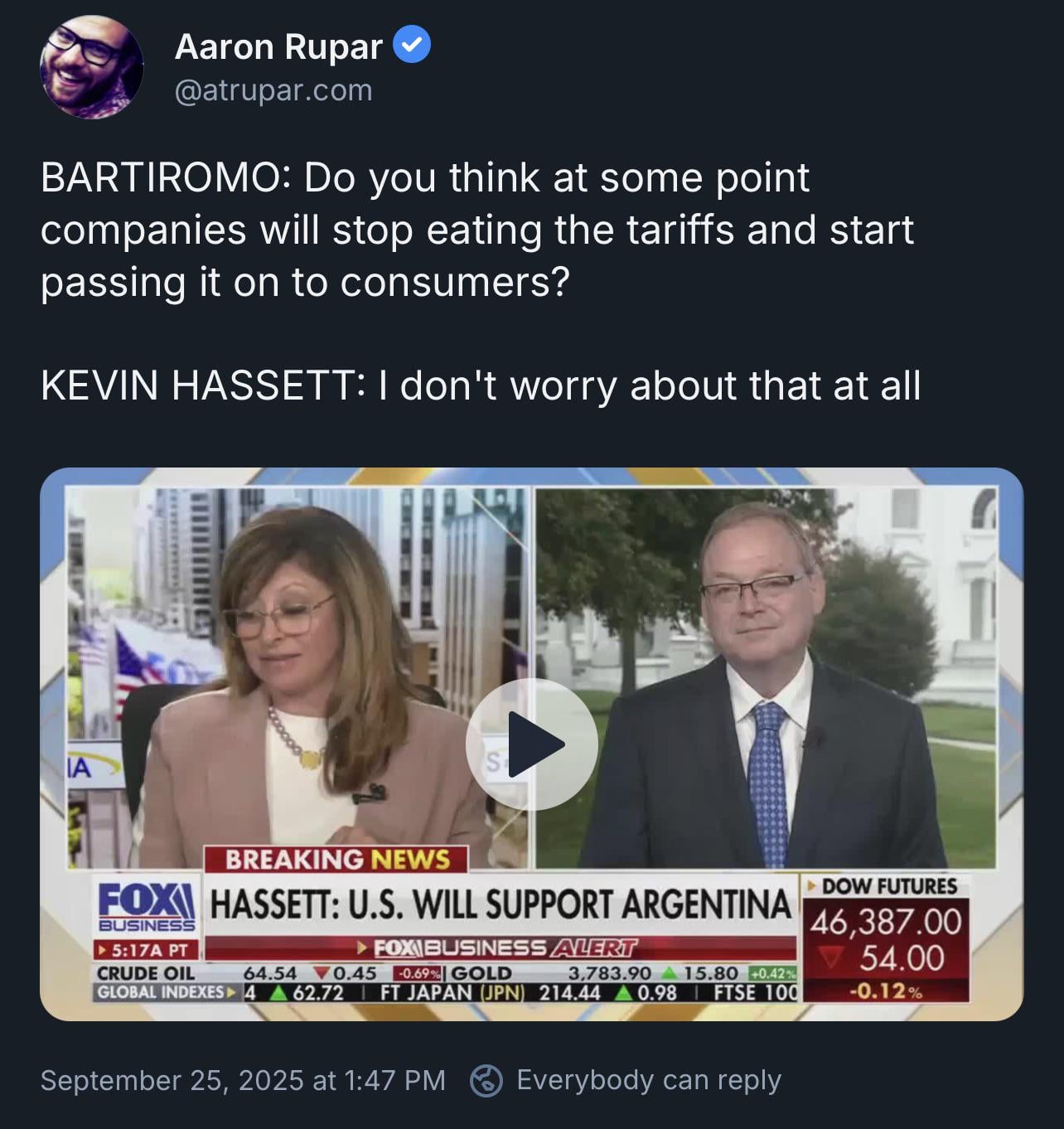Click the Global Indexes ticker label

pyautogui.click(x=165, y=992)
